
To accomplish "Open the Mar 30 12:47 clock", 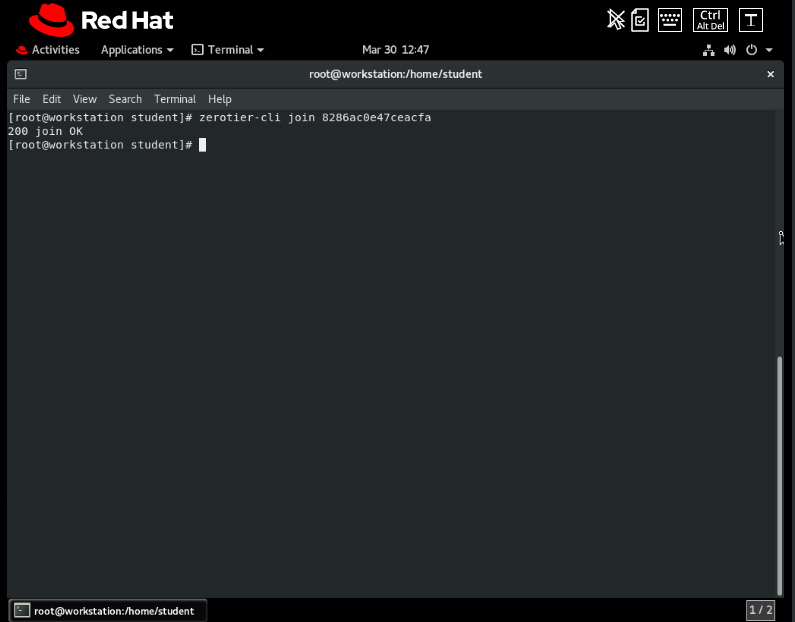I will point(395,50).
